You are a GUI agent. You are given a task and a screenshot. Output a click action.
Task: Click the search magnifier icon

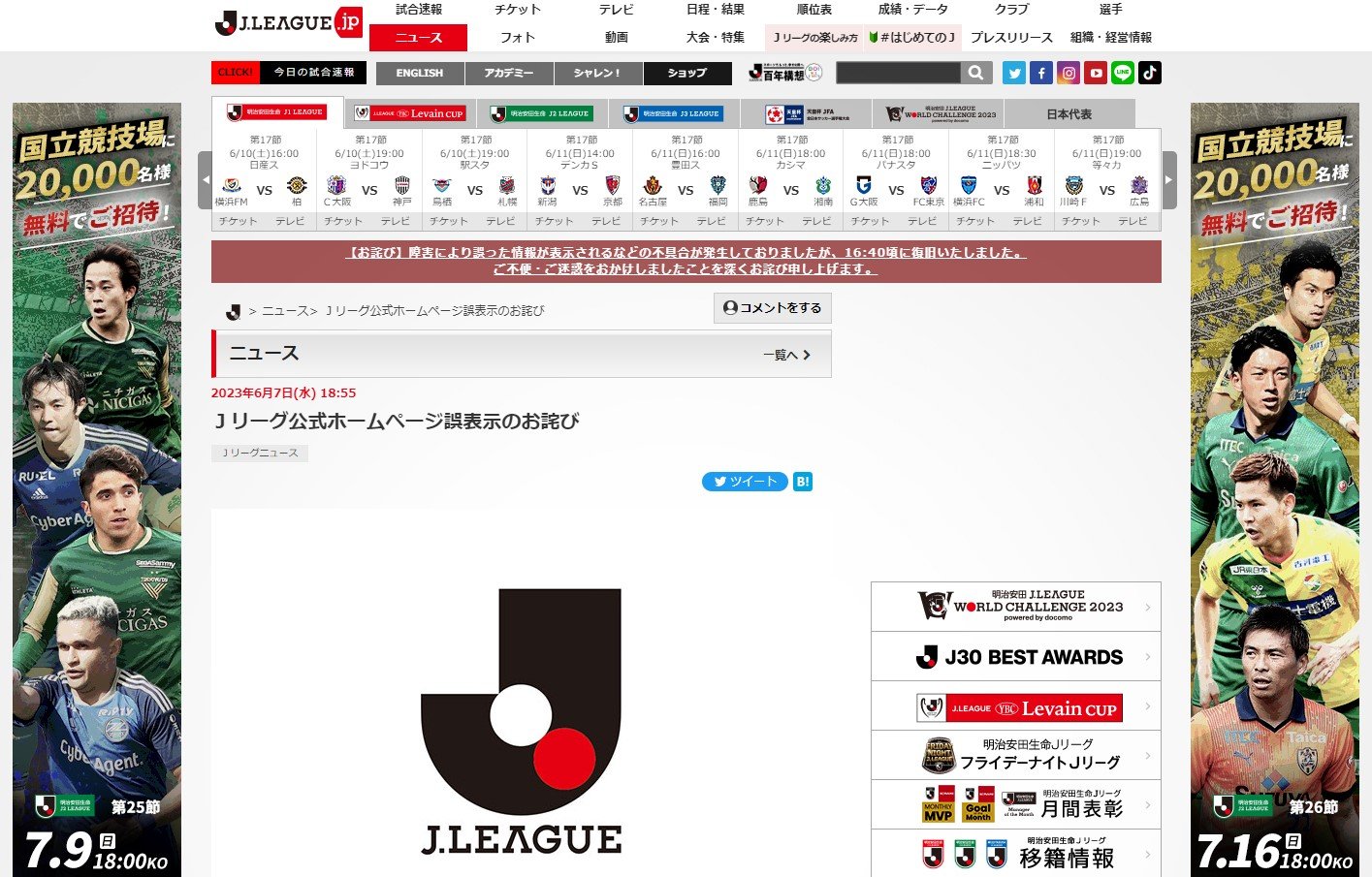(x=976, y=72)
